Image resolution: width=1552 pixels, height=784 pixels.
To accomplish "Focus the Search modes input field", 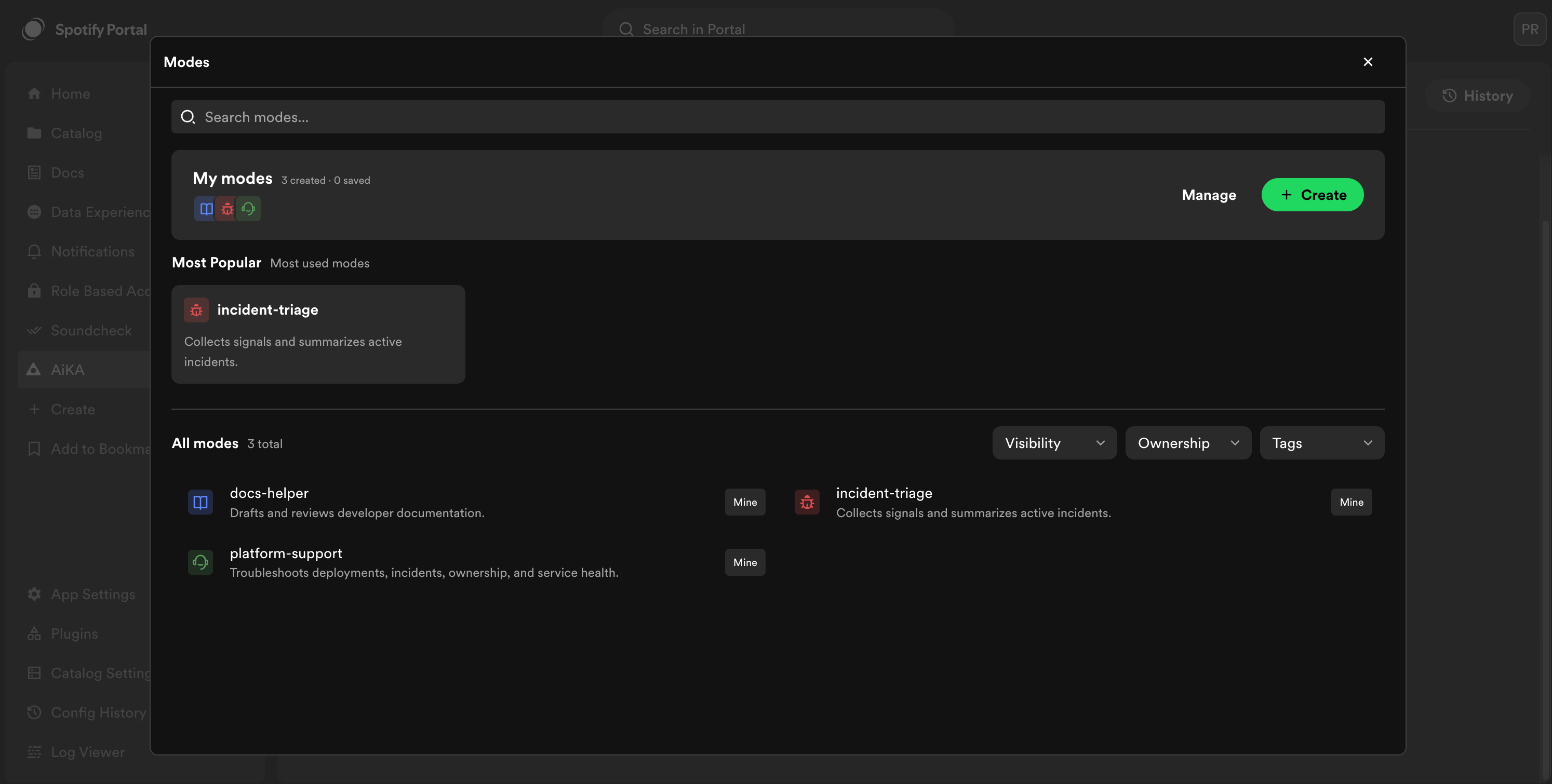I will [x=777, y=117].
